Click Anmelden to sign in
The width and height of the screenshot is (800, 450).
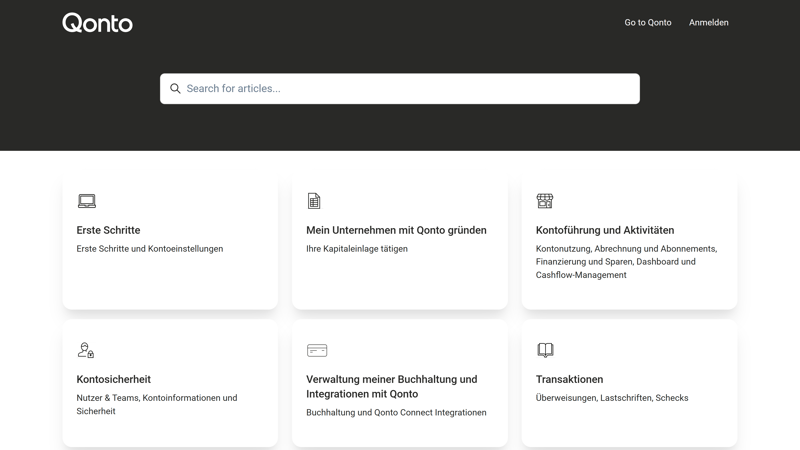coord(708,22)
